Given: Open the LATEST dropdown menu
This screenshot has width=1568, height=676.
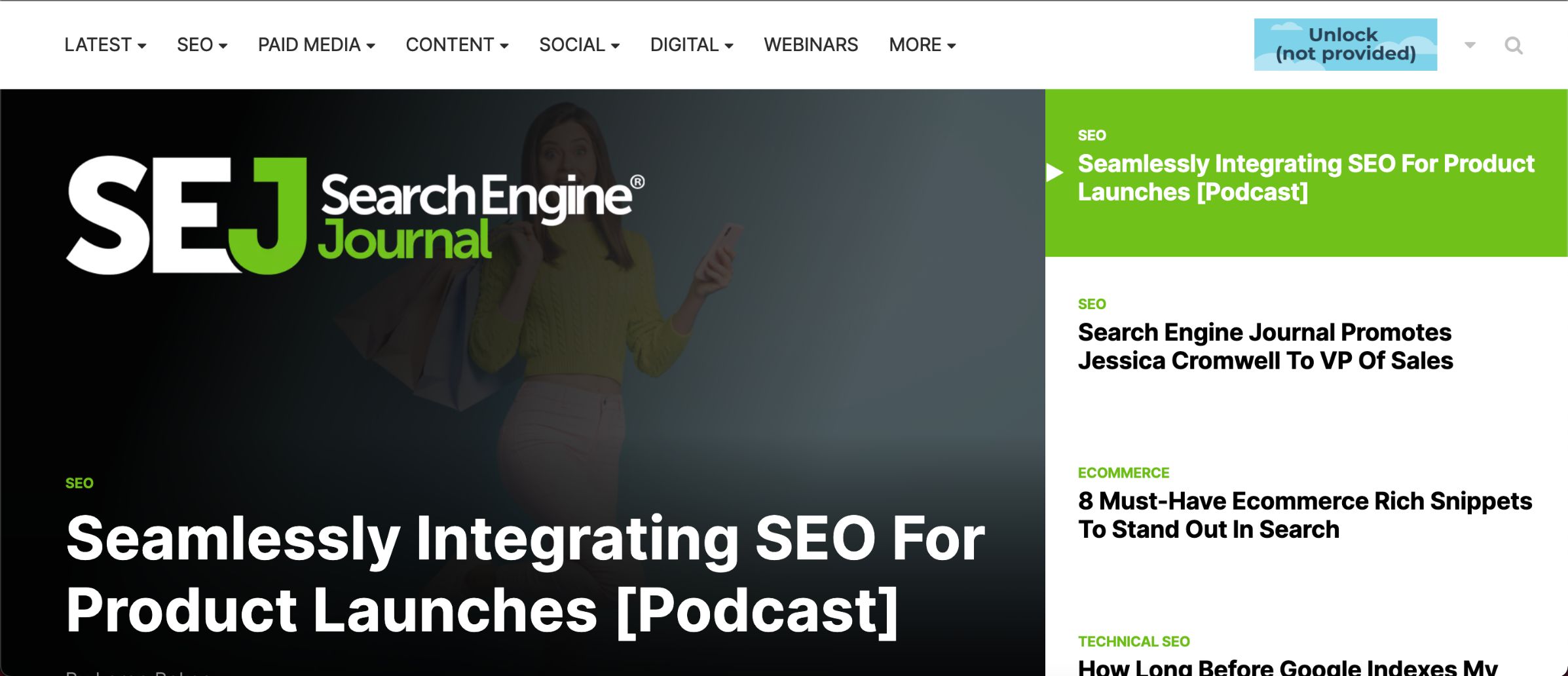Looking at the screenshot, I should point(105,45).
